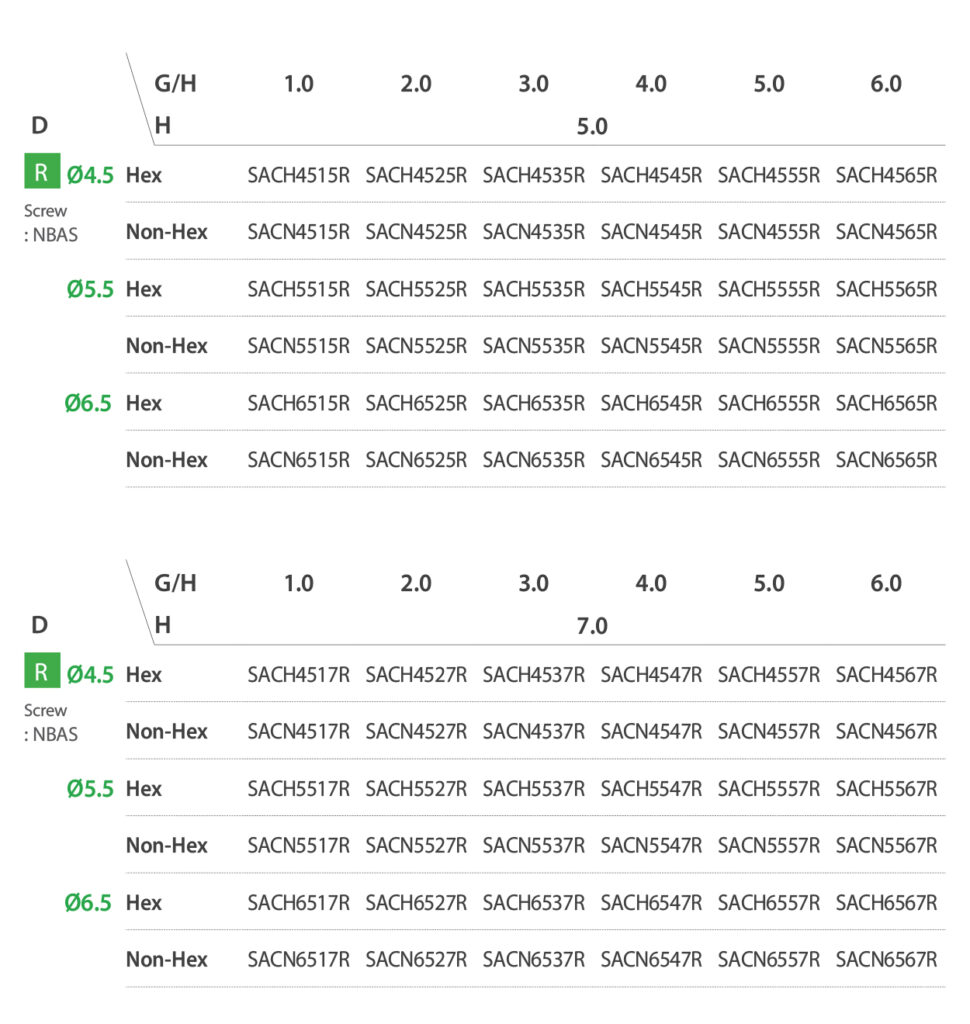This screenshot has width=970, height=1024.
Task: Click the SACN4537R part number
Action: [533, 731]
